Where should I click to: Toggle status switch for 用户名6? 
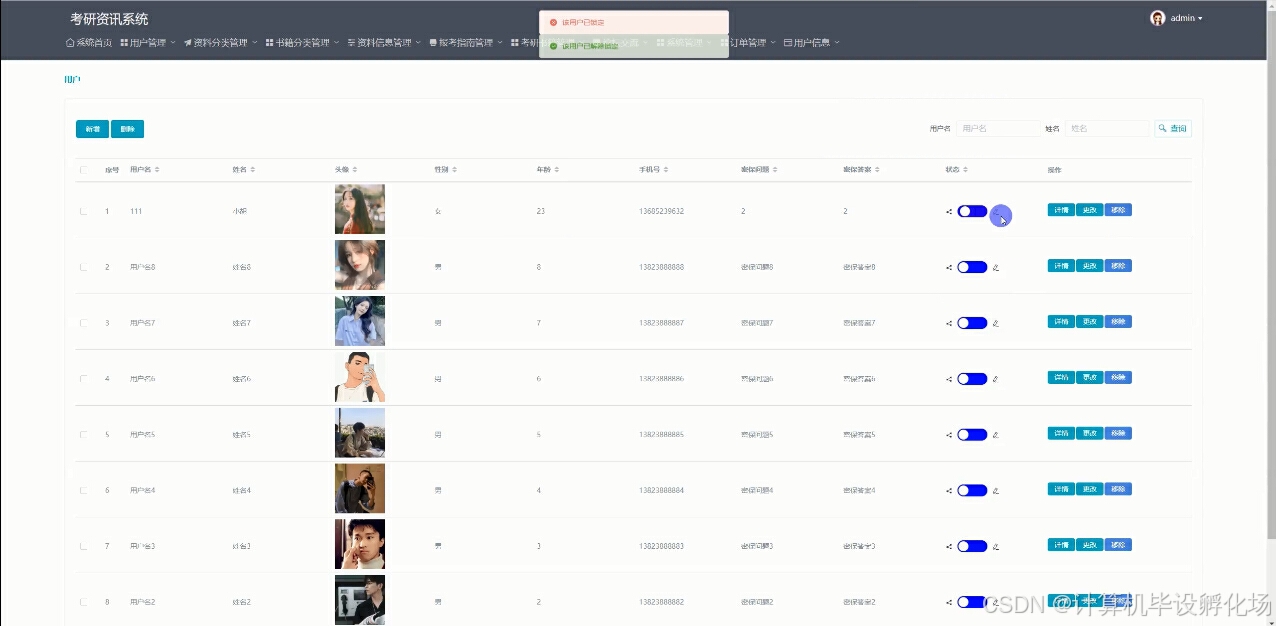click(972, 379)
